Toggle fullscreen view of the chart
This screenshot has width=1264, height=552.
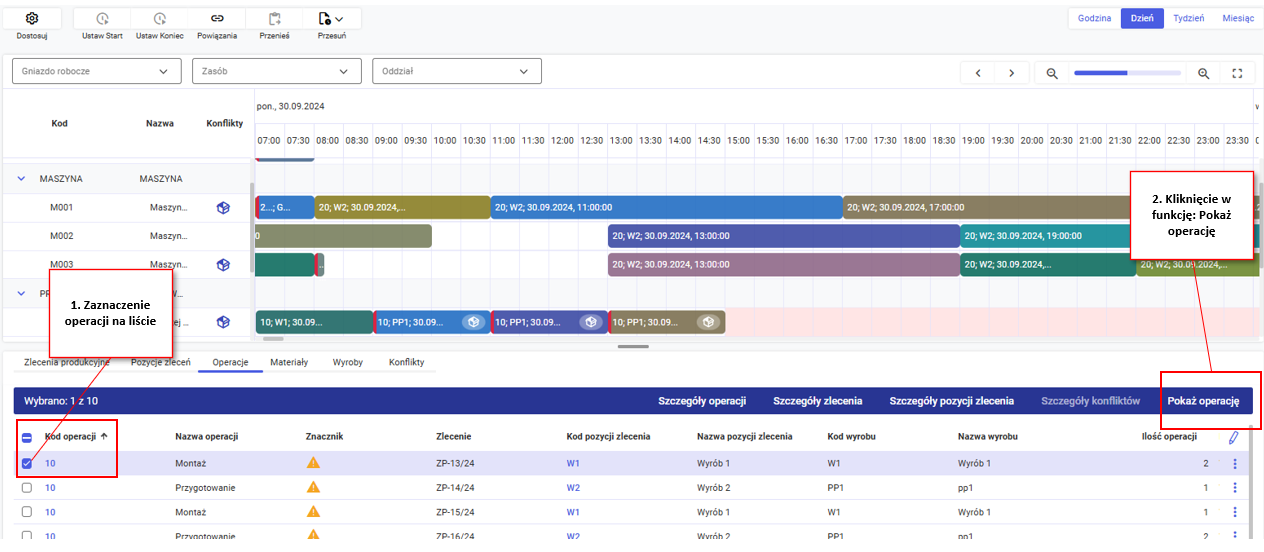(x=1237, y=73)
